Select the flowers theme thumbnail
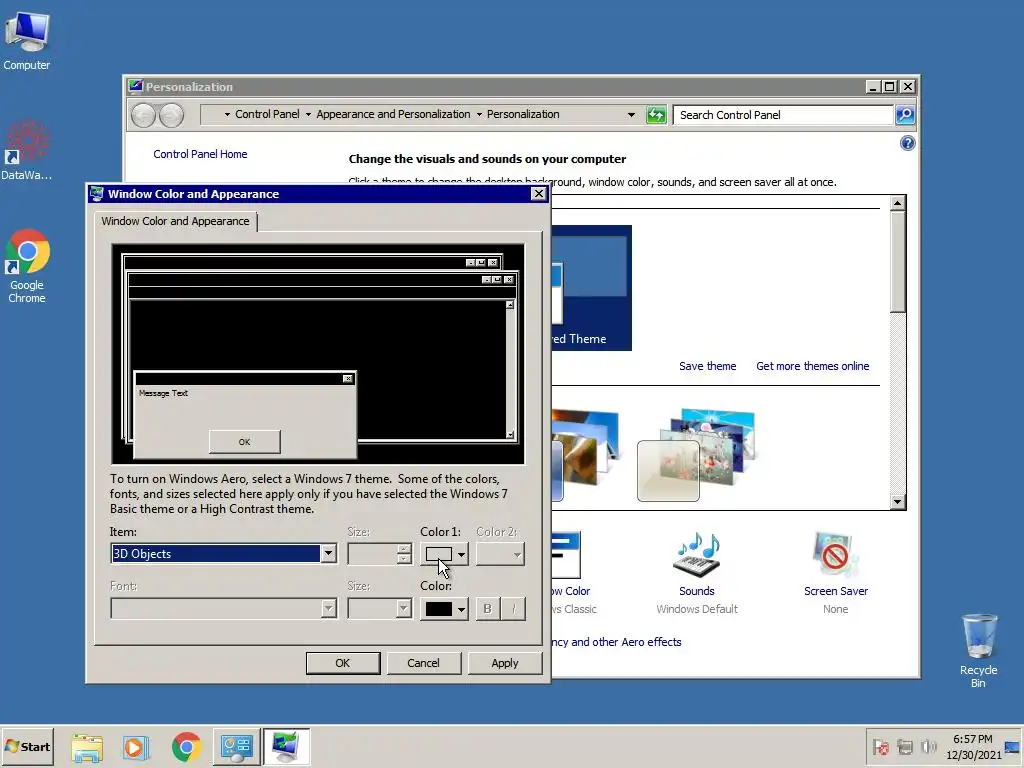Screen dimensions: 1024x768 coord(696,455)
